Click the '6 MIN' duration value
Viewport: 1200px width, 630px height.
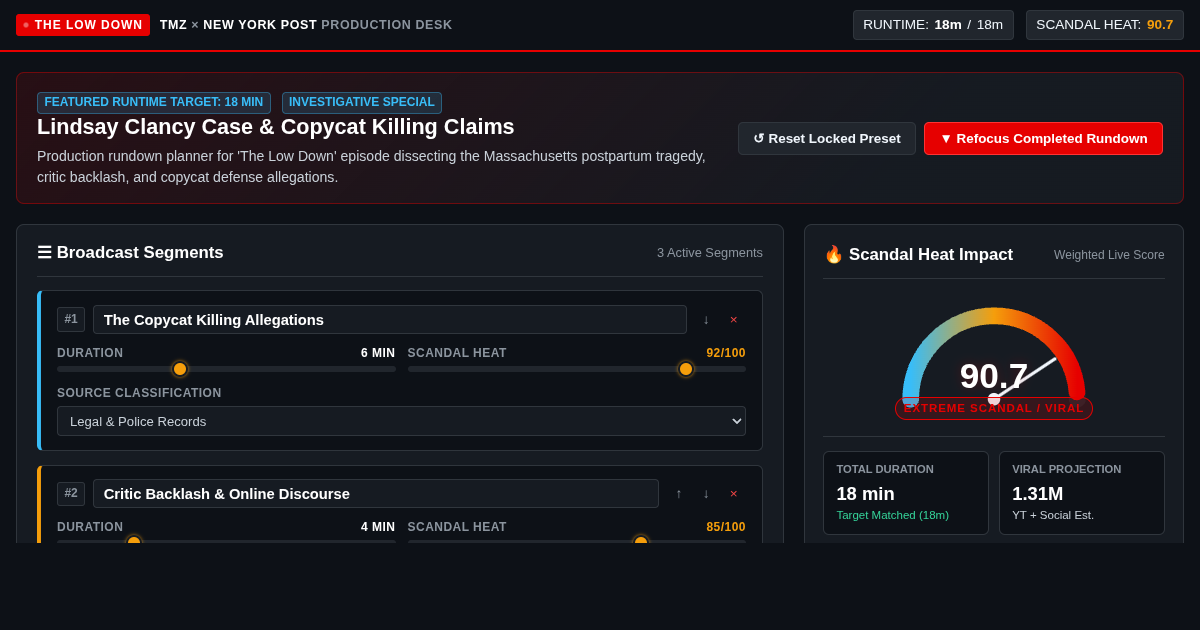point(378,353)
